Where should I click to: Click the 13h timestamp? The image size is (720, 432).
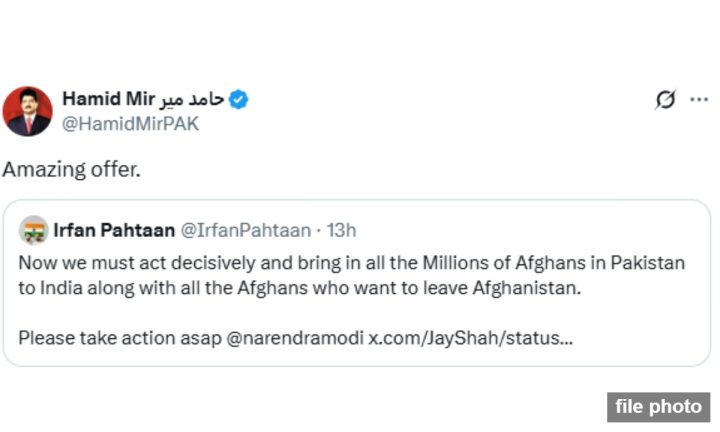[x=341, y=231]
